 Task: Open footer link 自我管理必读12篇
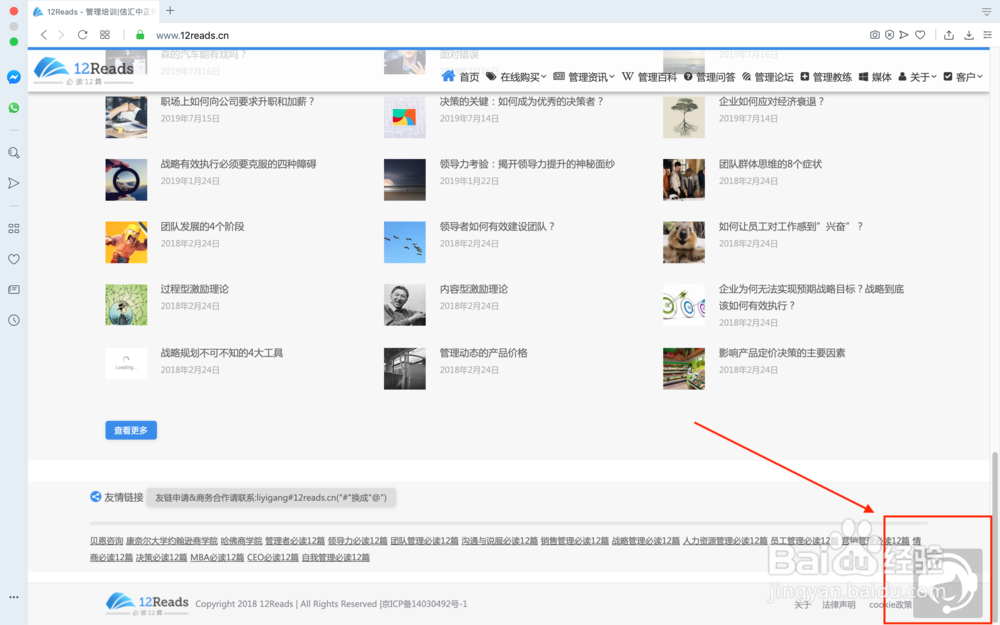[x=335, y=557]
